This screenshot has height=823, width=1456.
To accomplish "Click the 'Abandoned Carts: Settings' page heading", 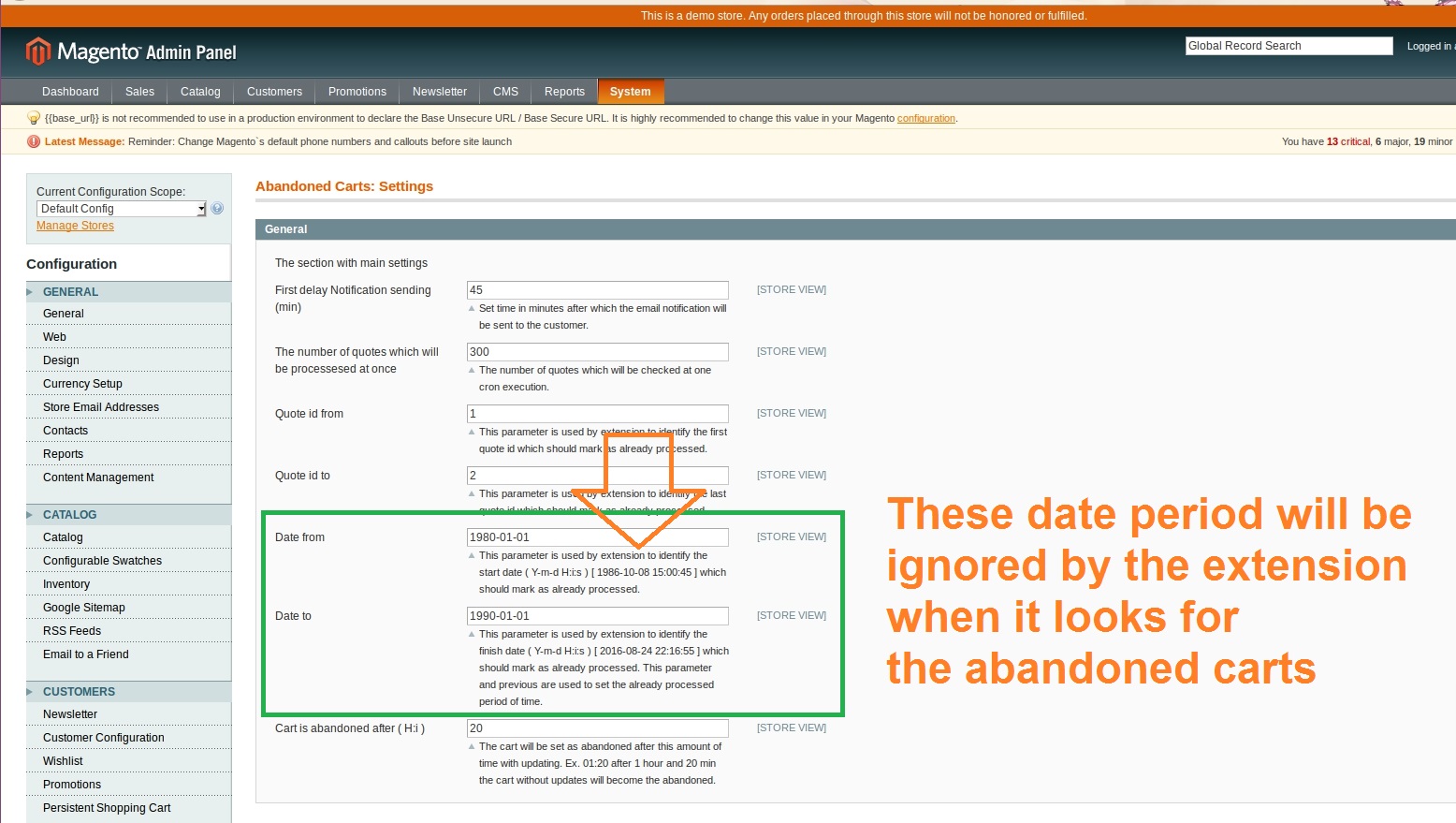I will [344, 186].
